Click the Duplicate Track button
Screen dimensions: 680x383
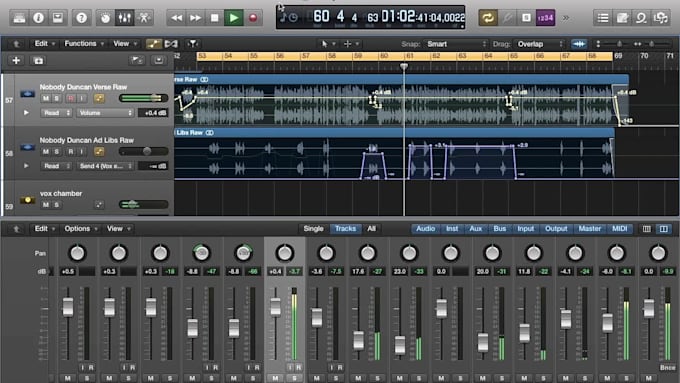pyautogui.click(x=38, y=60)
